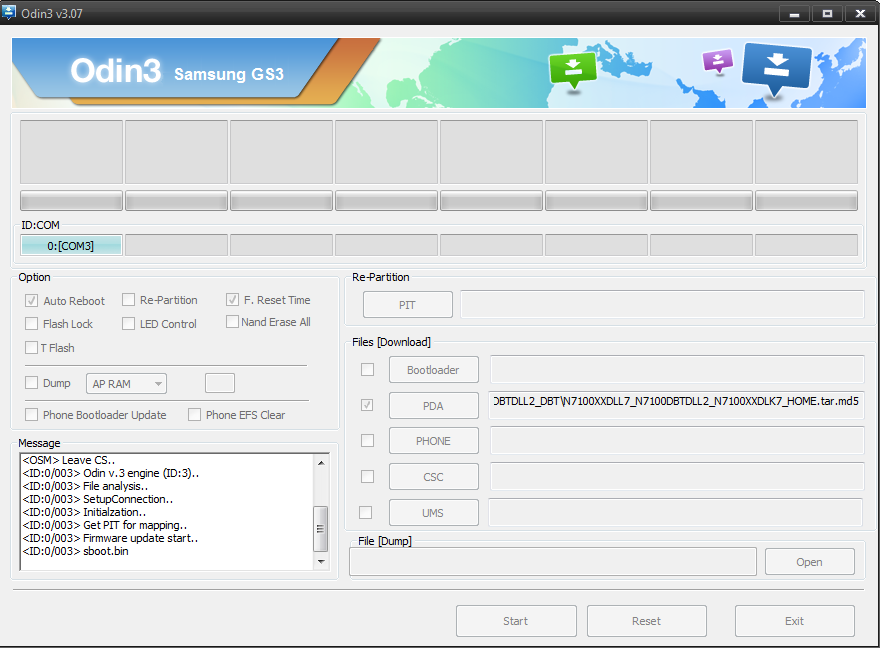Click 'SetupConnection..' log line
The image size is (880, 648).
coord(98,499)
